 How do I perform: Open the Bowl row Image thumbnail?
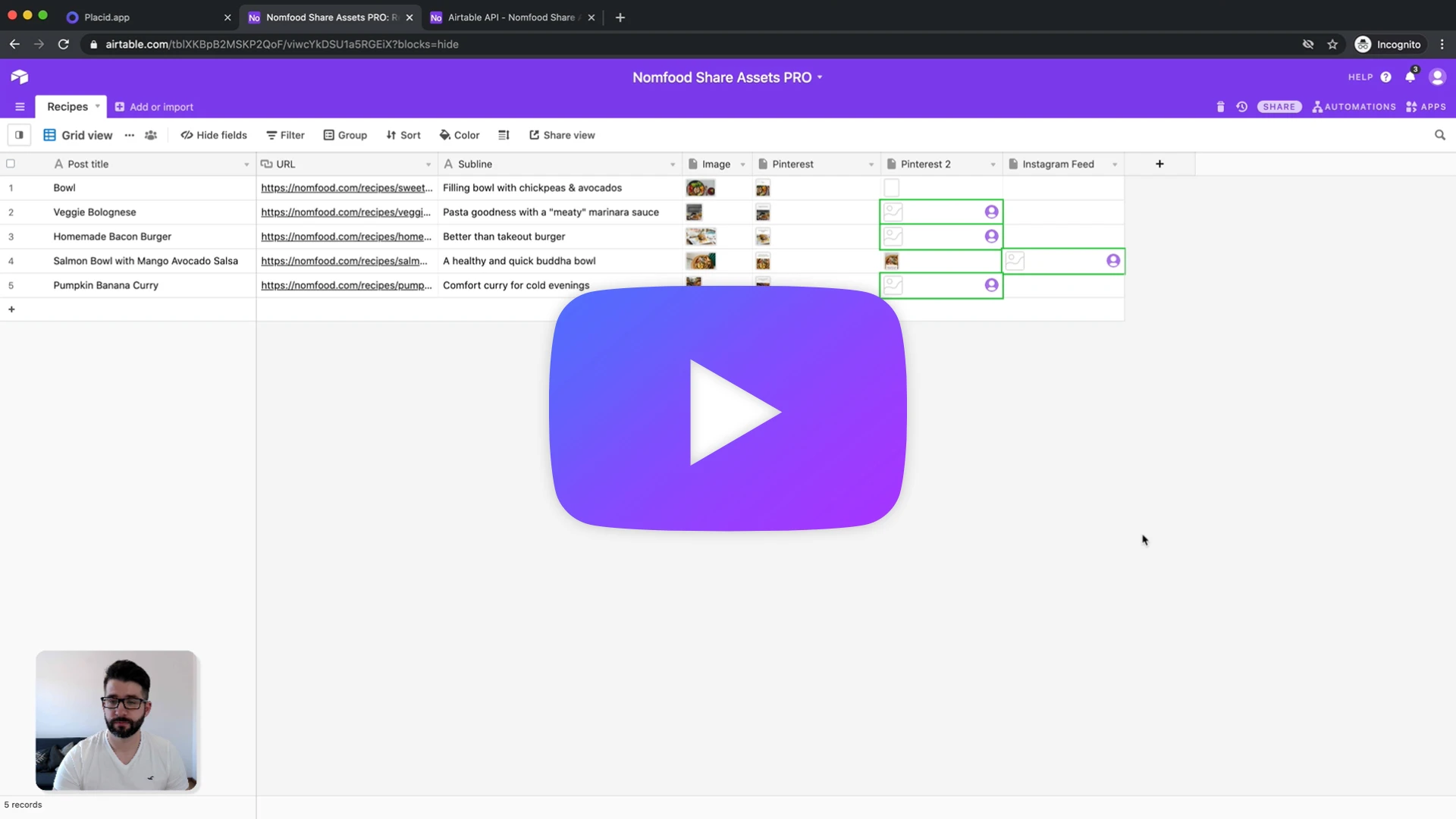coord(701,188)
